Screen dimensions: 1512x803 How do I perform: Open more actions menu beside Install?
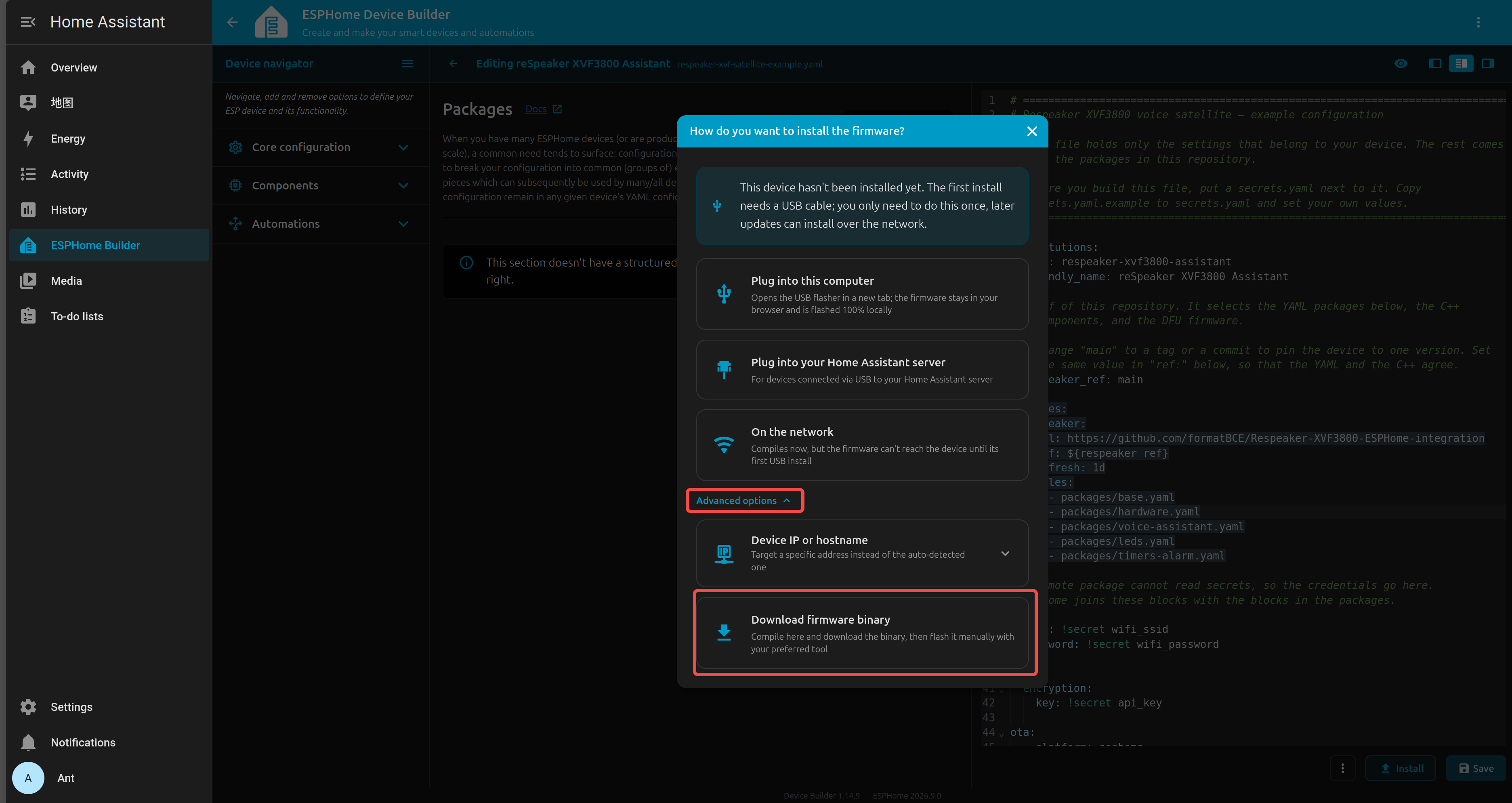coord(1342,768)
